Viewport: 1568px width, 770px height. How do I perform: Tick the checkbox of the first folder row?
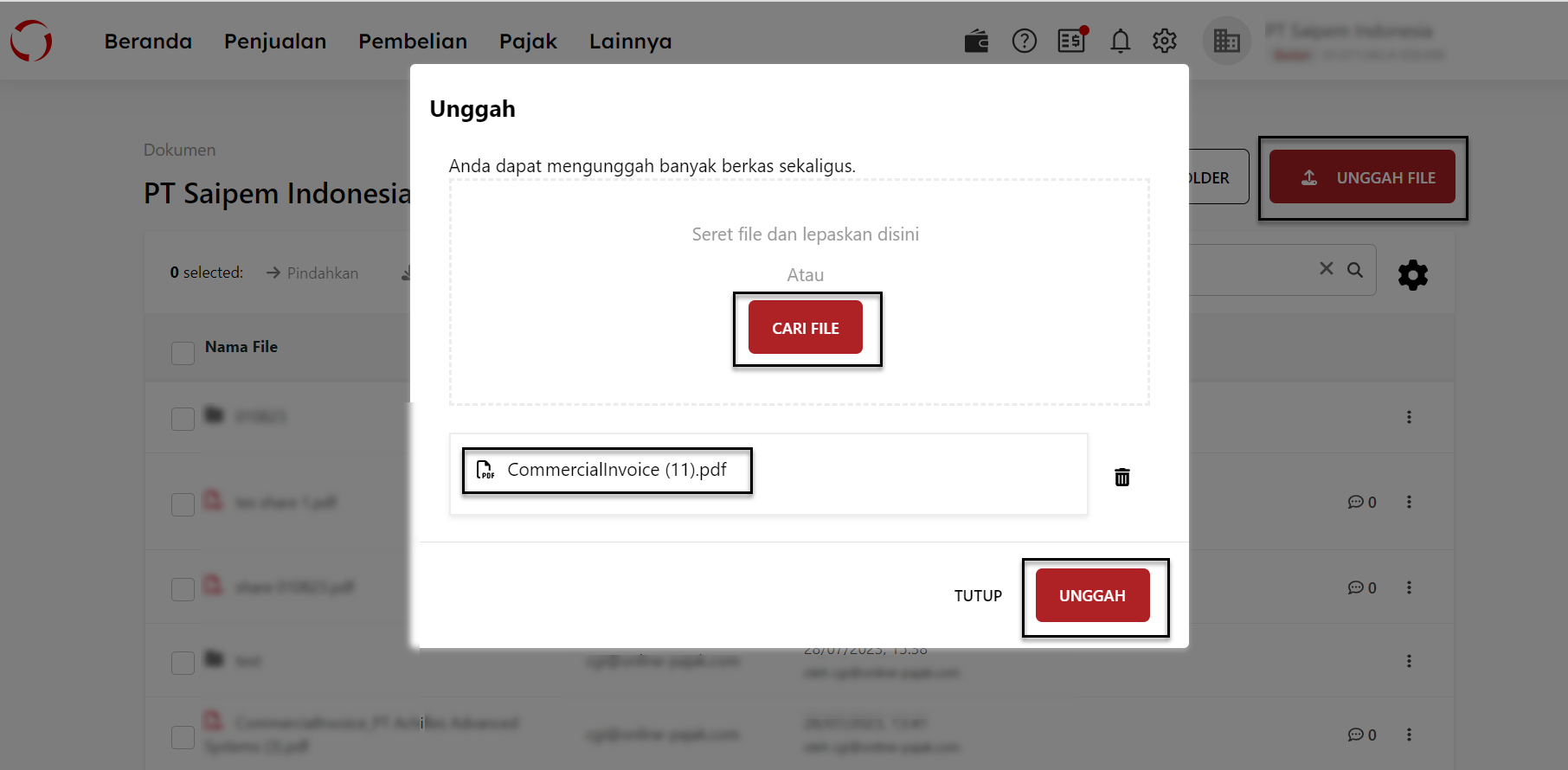183,419
